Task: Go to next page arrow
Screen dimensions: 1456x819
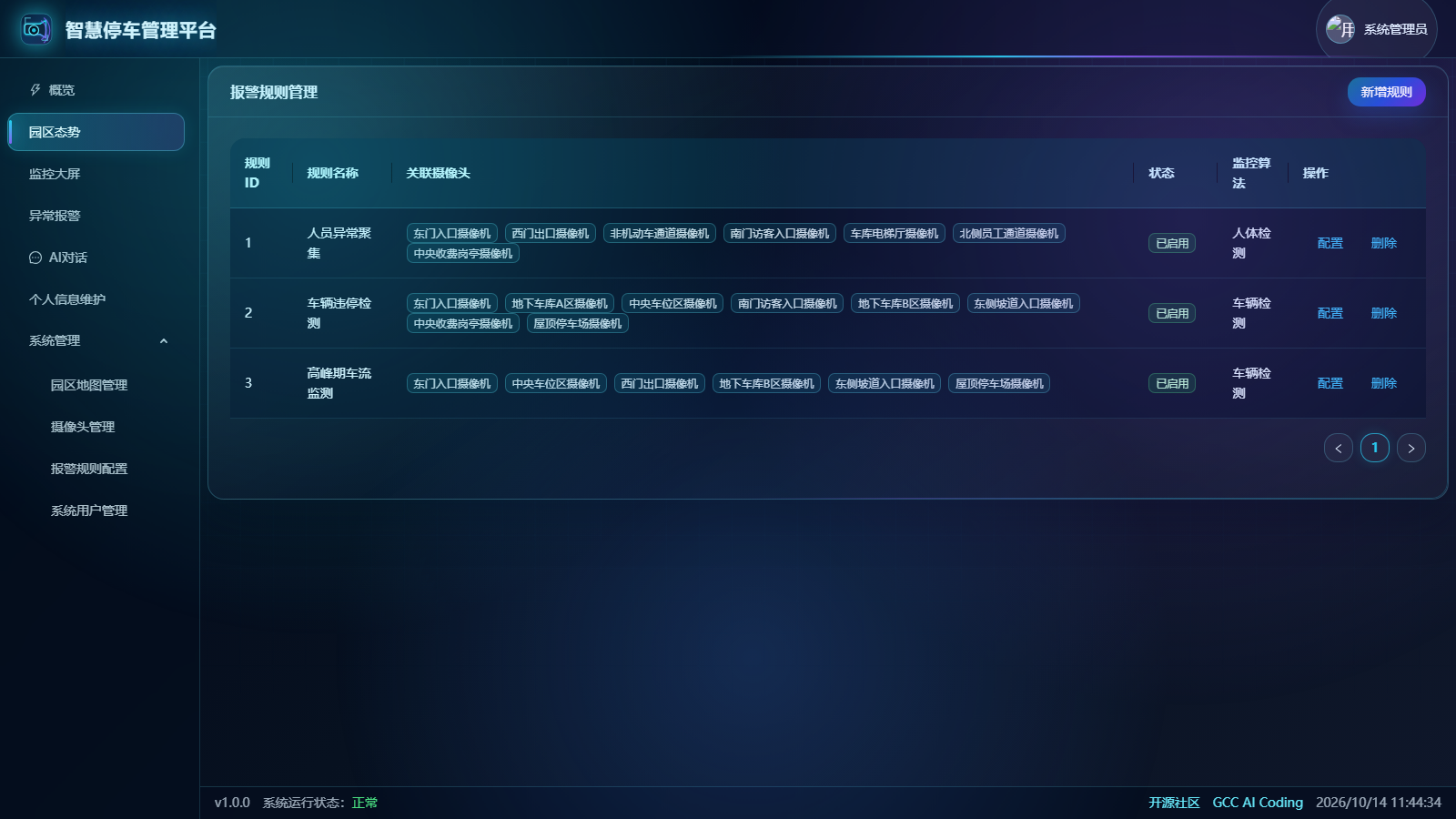Action: pos(1410,448)
